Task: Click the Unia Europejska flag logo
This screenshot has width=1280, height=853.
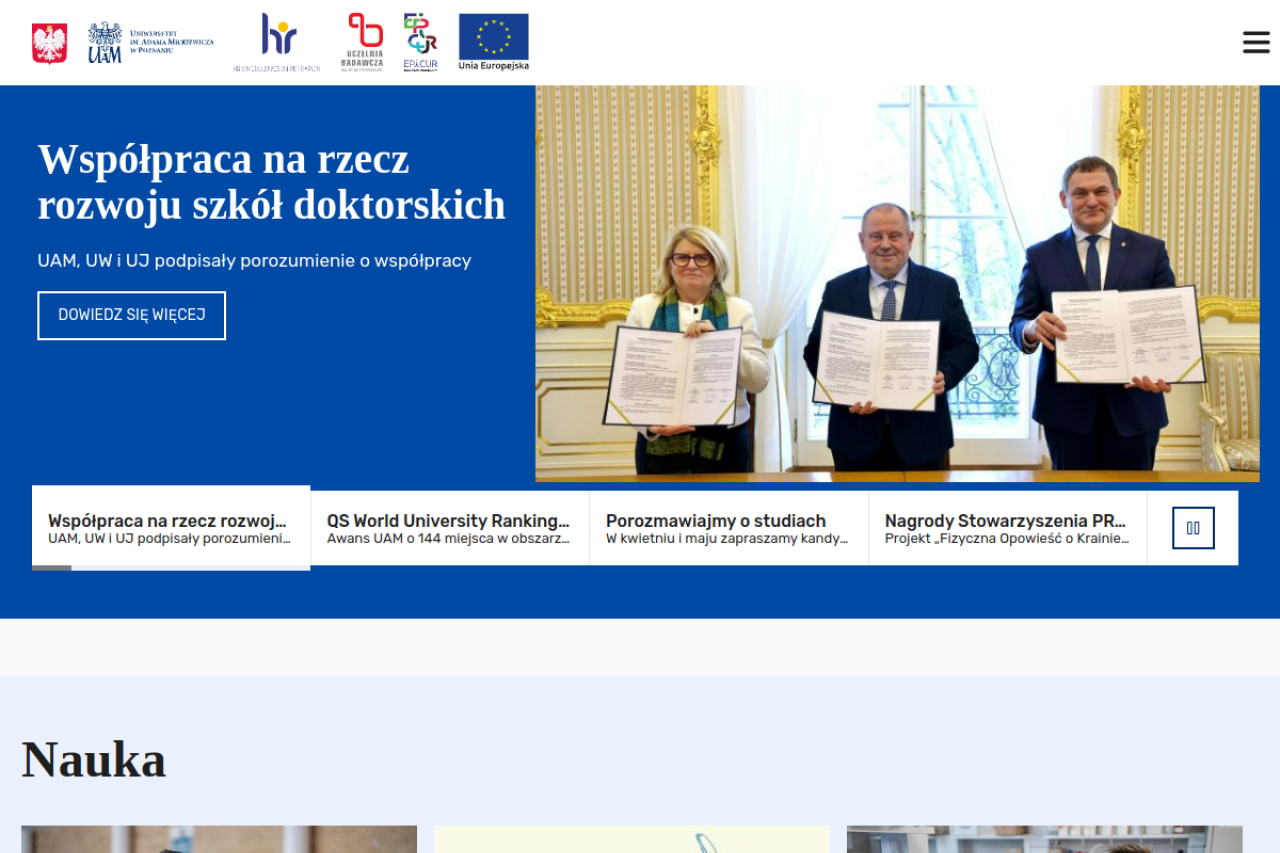Action: coord(493,42)
